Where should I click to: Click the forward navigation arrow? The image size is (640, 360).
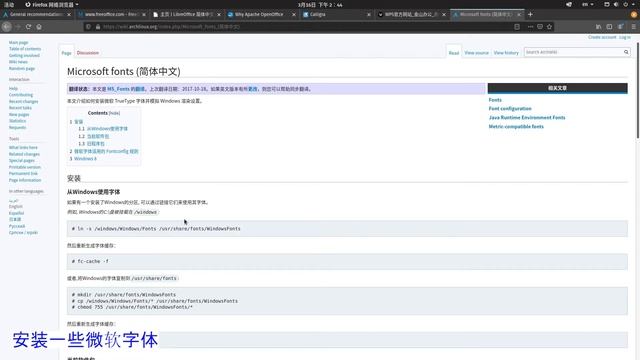pos(18,27)
